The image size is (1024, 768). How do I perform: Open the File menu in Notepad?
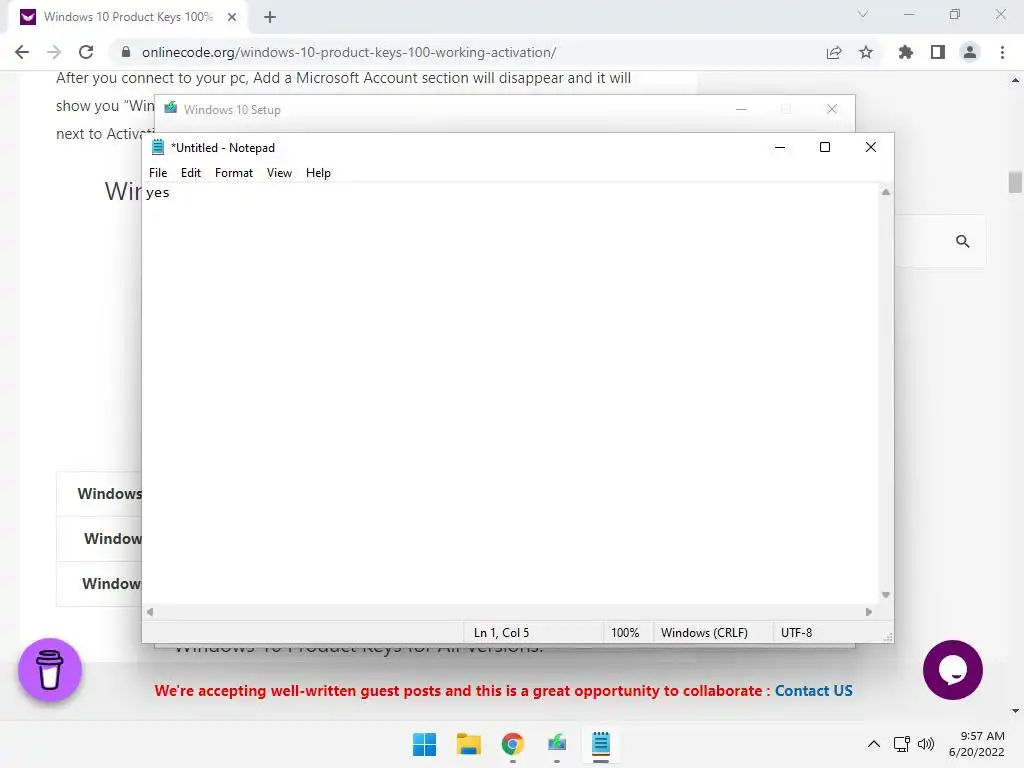click(158, 173)
